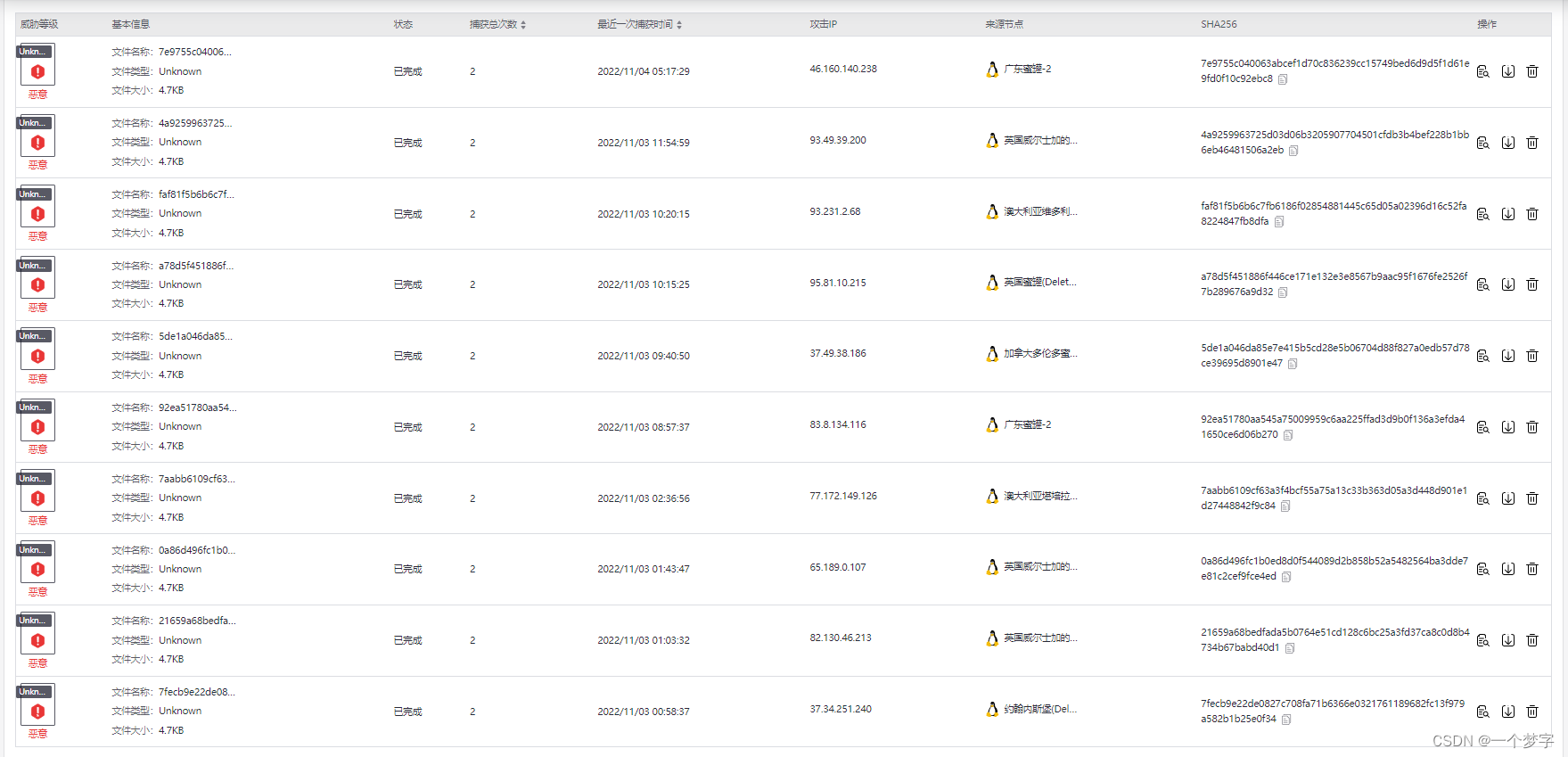The height and width of the screenshot is (757, 1568).
Task: Delete the 4a9259963725 sample
Action: click(x=1532, y=143)
